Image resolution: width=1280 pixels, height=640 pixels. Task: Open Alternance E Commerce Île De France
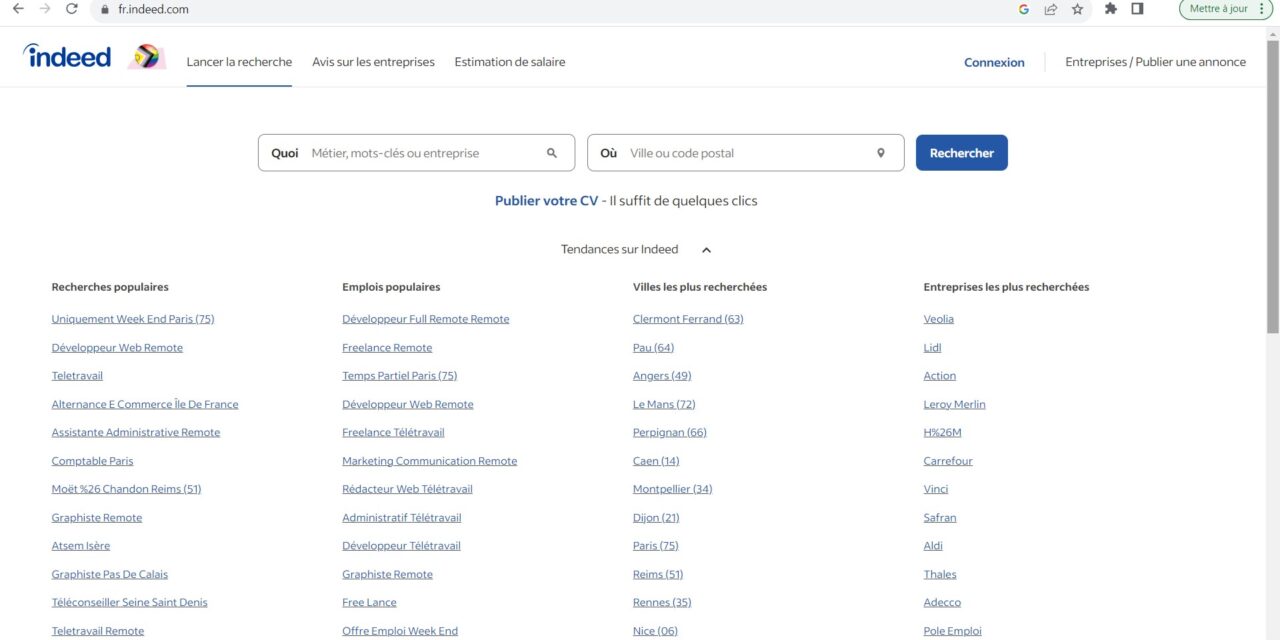[145, 404]
